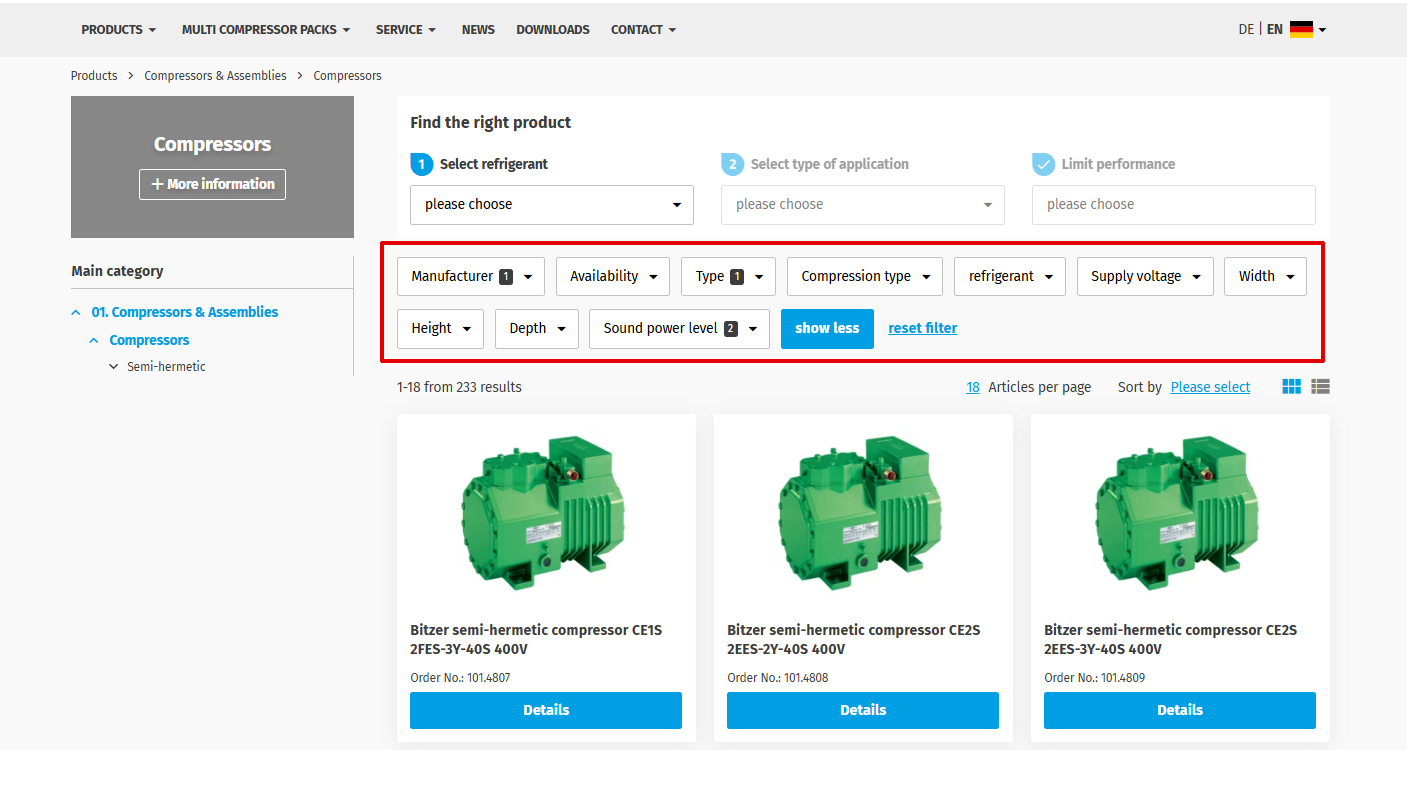Open the Sound power level filter
Viewport: 1407px width, 806px height.
point(678,329)
